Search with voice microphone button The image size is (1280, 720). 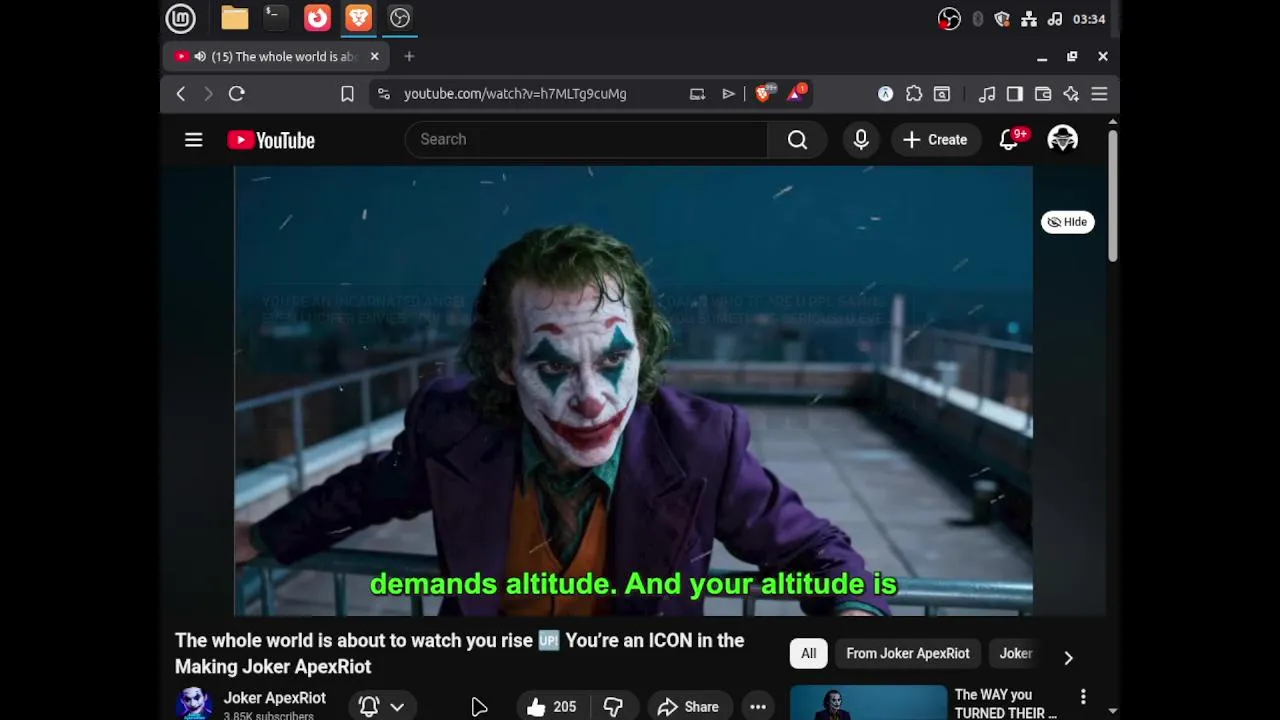[861, 140]
